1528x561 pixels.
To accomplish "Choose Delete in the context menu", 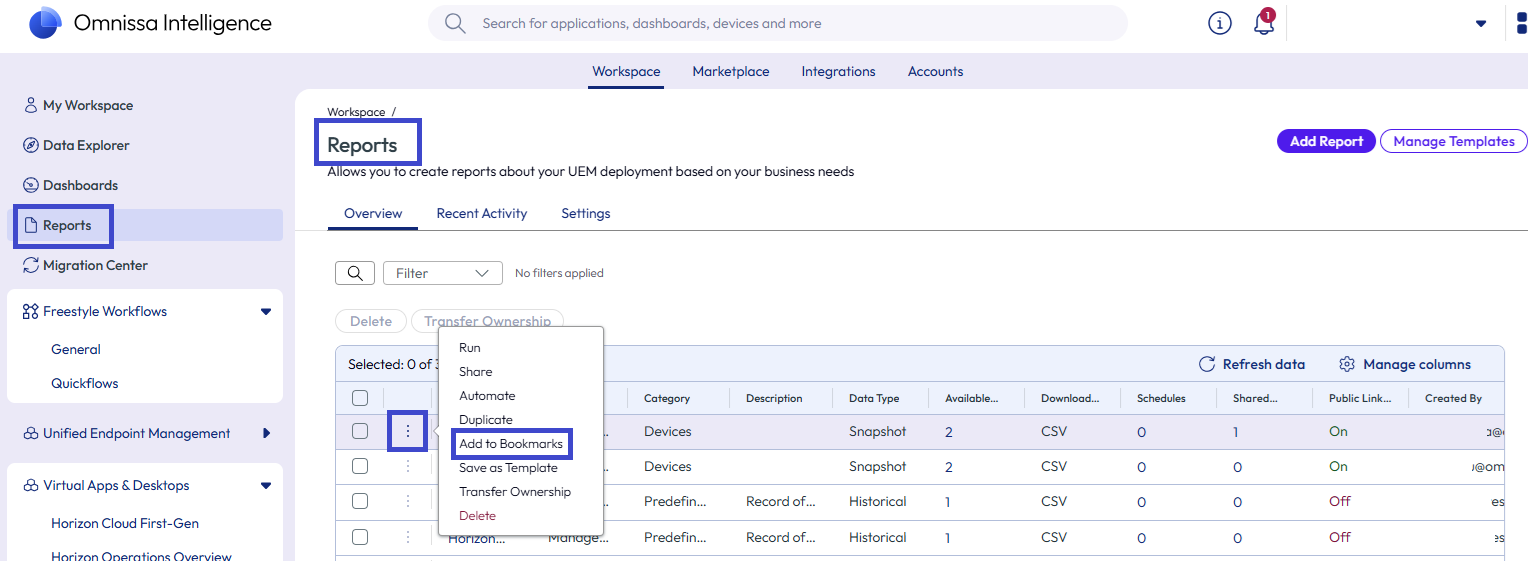I will pyautogui.click(x=477, y=516).
